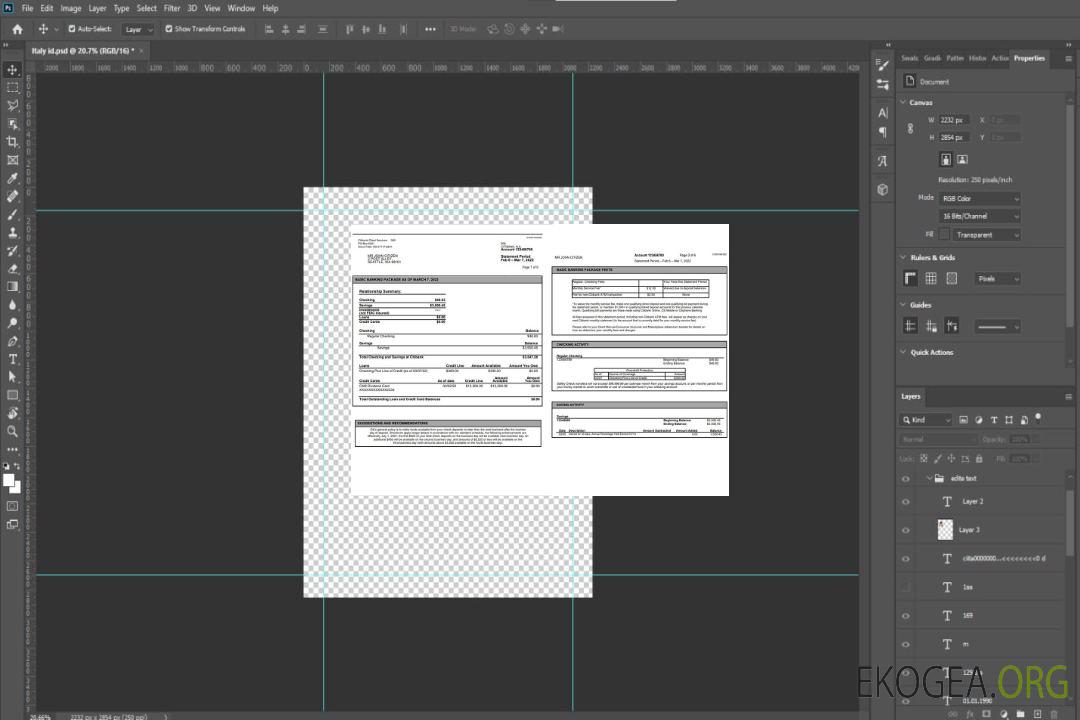Select the Zoom tool
The width and height of the screenshot is (1080, 720).
click(x=13, y=431)
